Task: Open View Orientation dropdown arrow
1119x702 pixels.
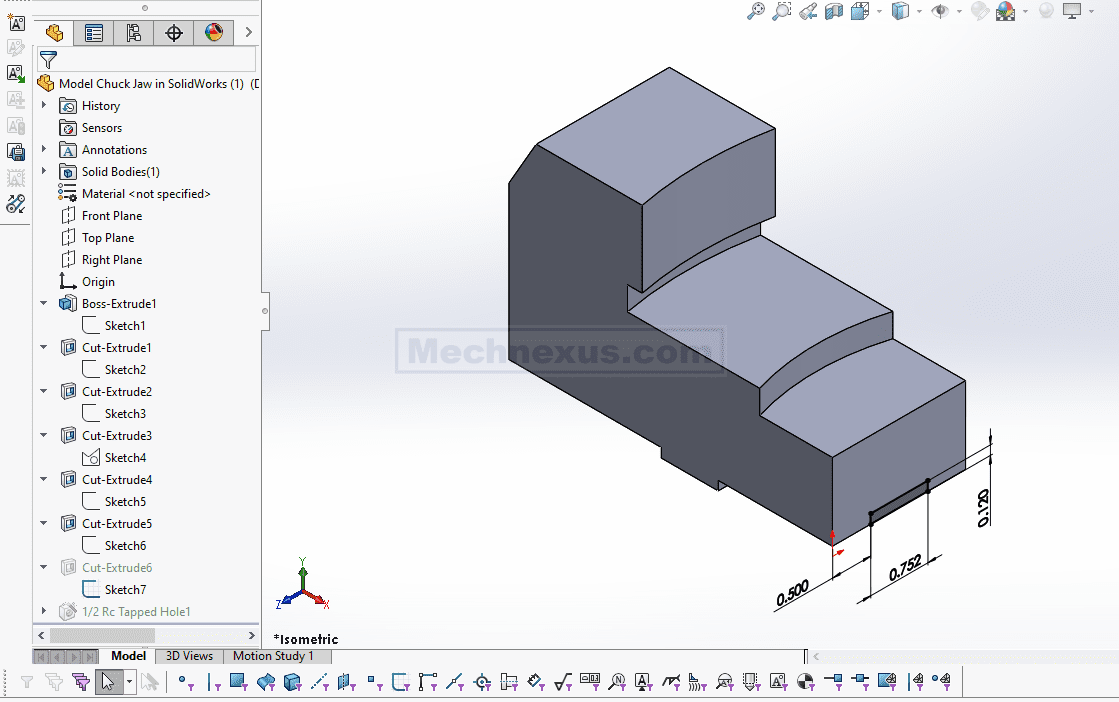Action: click(x=879, y=11)
